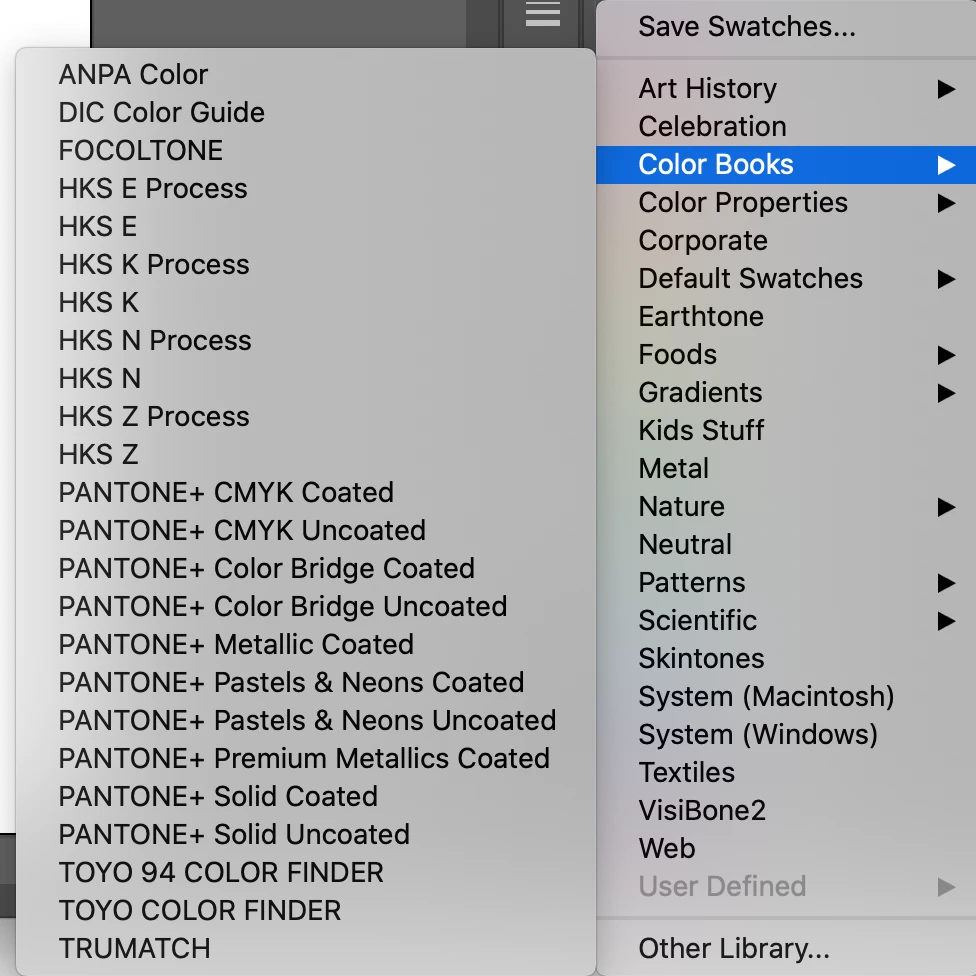This screenshot has height=976, width=976.
Task: Open the HKS K color book
Action: (306, 303)
